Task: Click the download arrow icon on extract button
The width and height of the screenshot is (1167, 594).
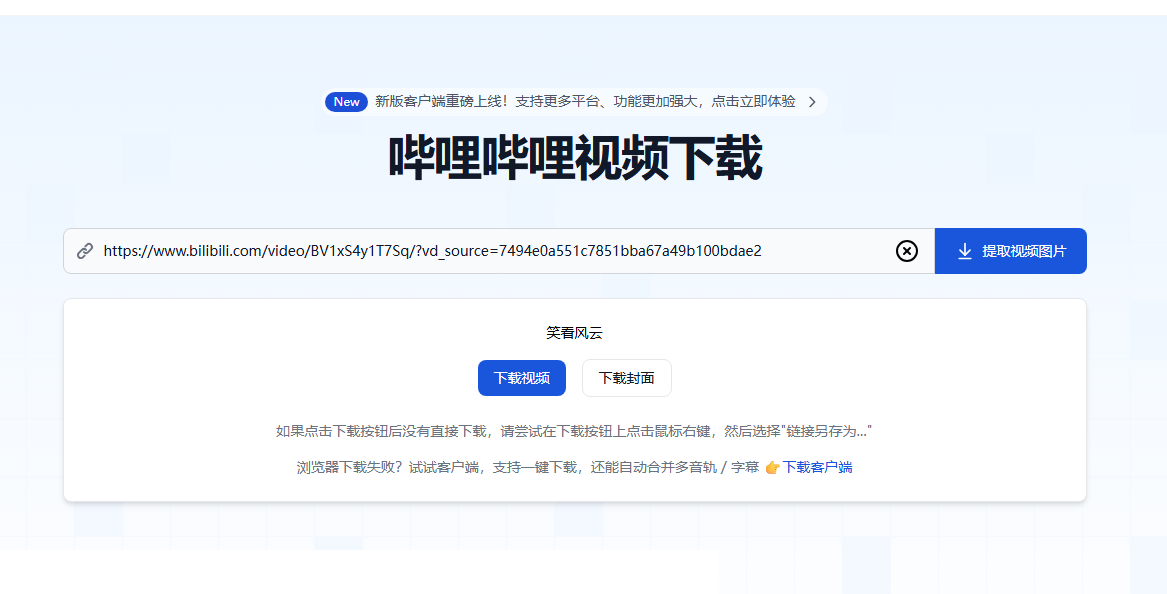Action: (964, 251)
